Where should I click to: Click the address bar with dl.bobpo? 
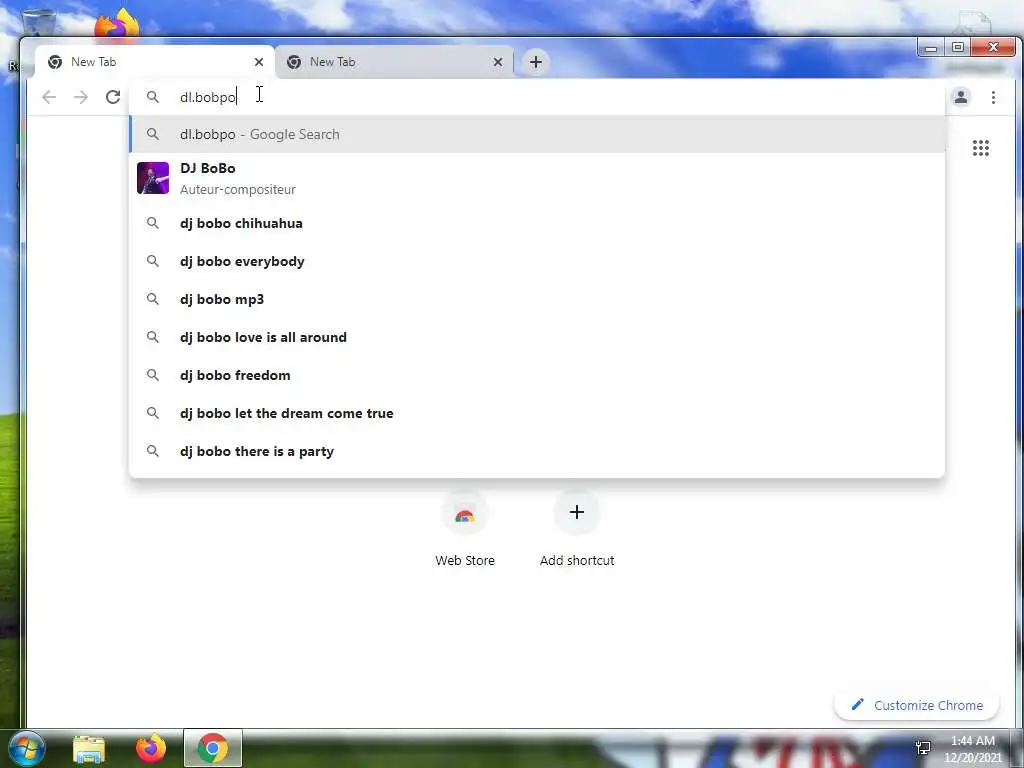pyautogui.click(x=537, y=97)
